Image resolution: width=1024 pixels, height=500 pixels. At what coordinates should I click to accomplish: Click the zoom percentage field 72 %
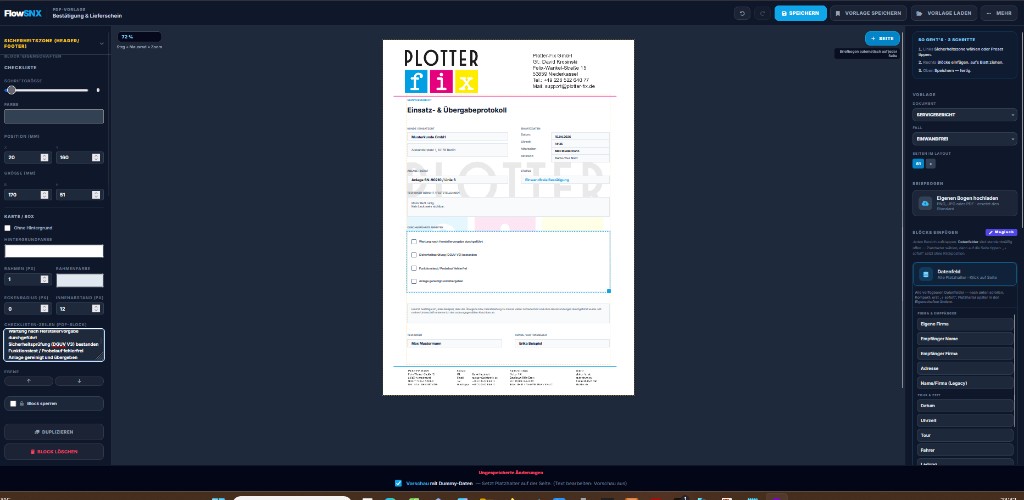[139, 37]
